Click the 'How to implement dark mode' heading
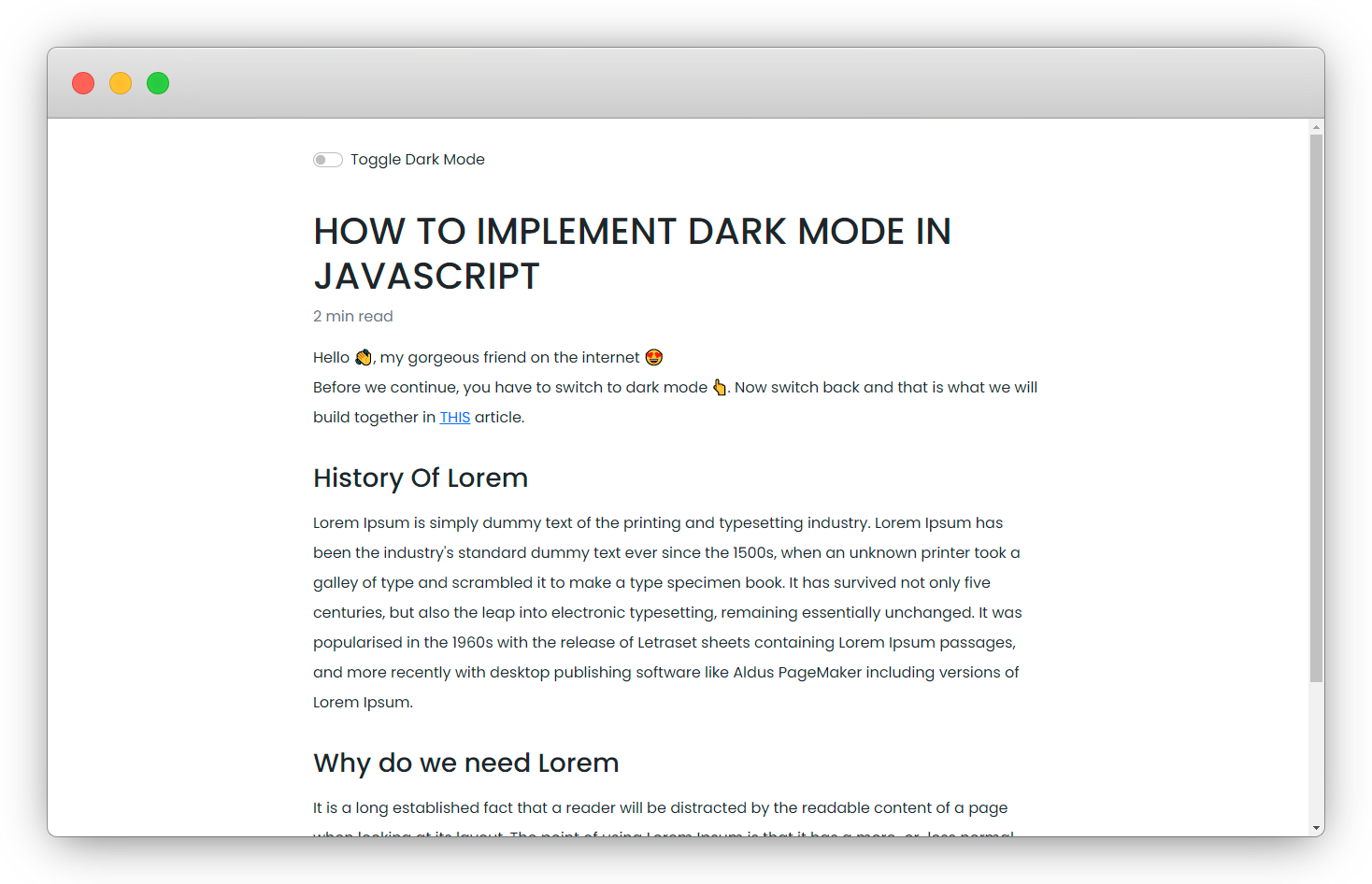 (632, 253)
